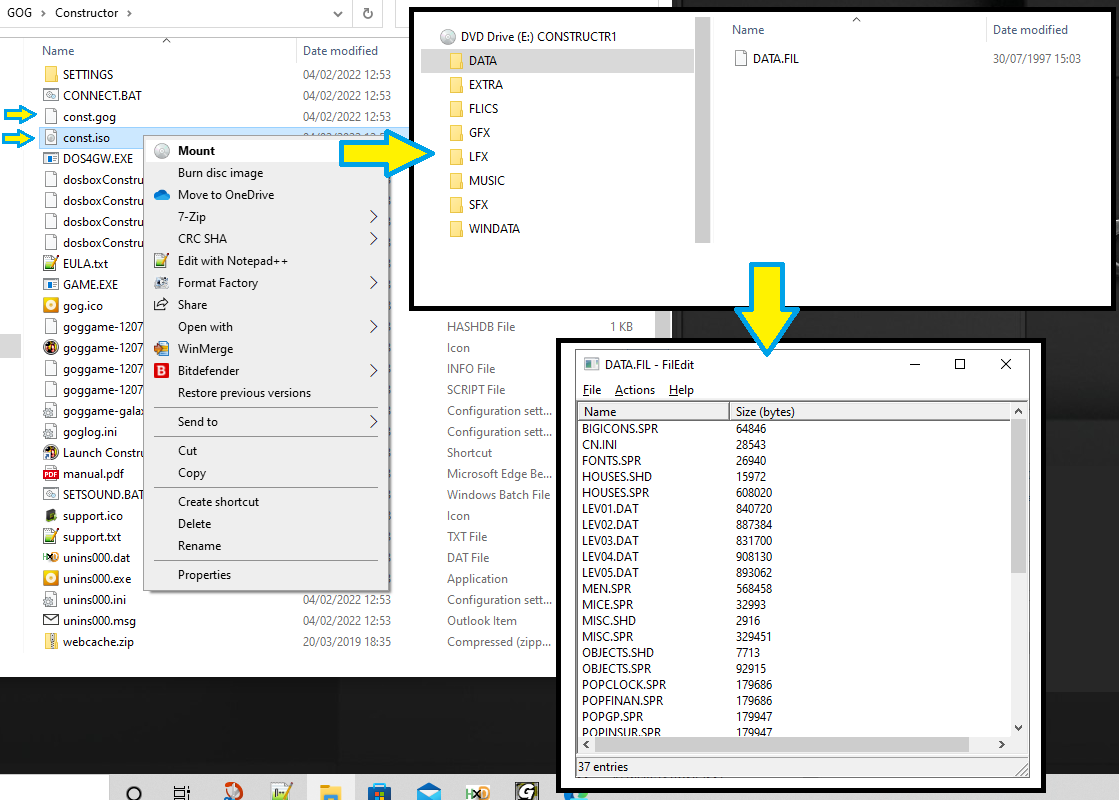Screen dimensions: 1119x800
Task: Click the WinMerge icon in context menu
Action: [x=161, y=349]
